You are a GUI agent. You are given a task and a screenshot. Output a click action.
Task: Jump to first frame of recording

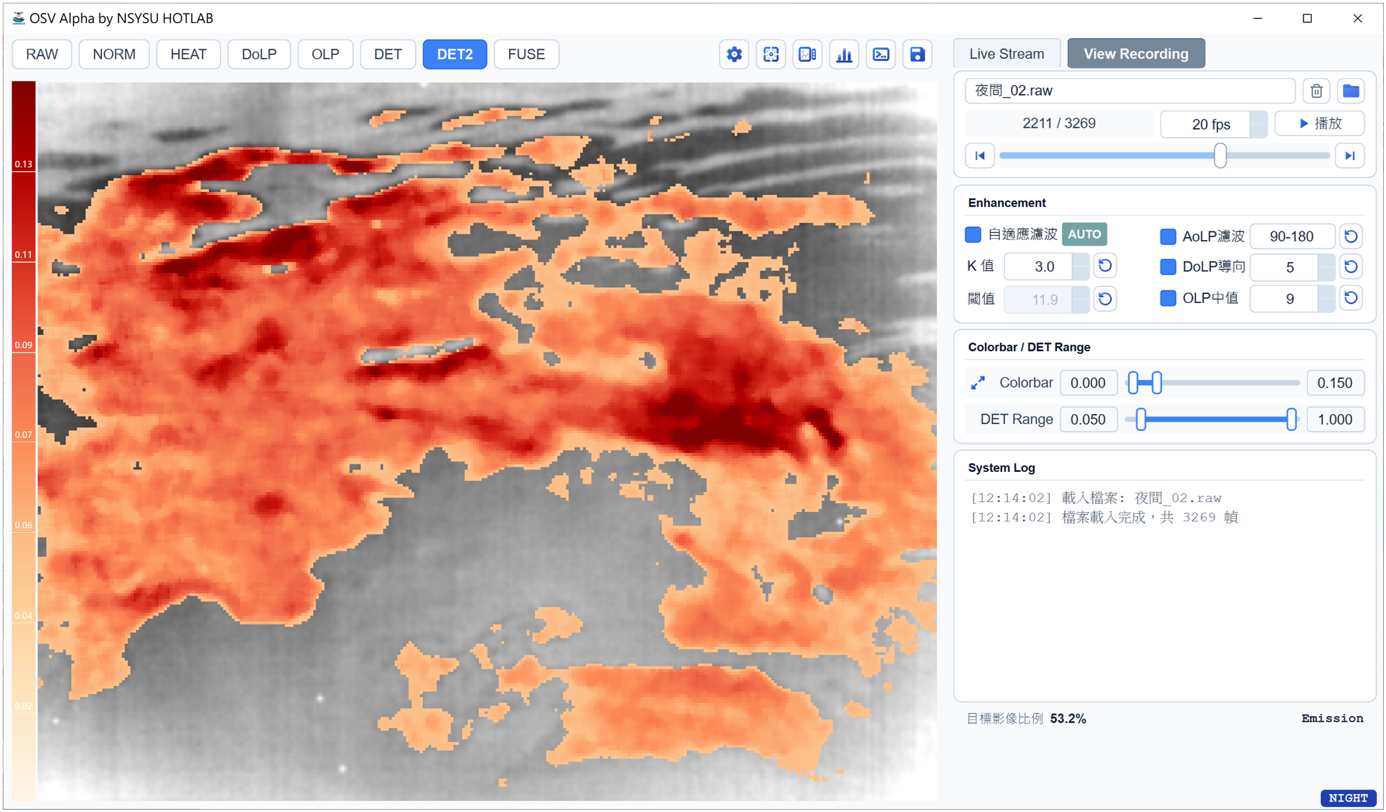[x=980, y=156]
